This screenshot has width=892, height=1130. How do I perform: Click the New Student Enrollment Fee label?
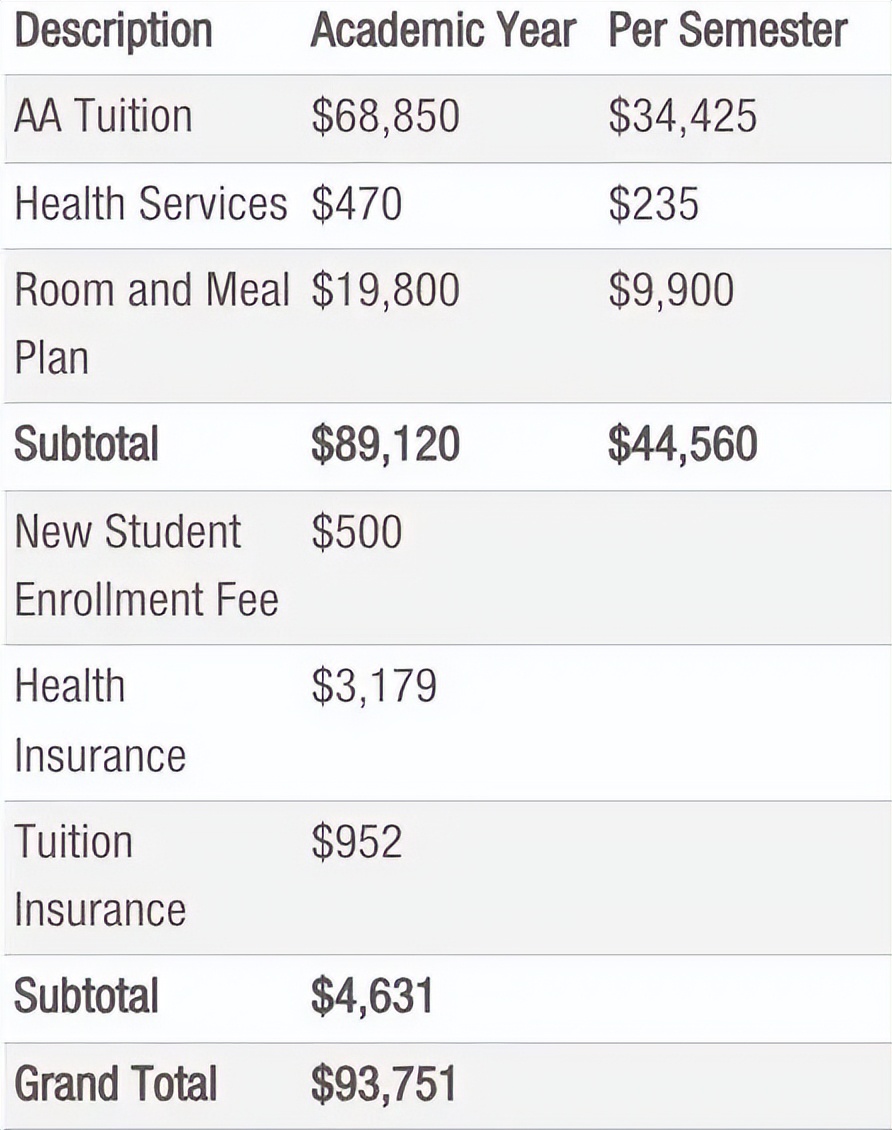[146, 565]
